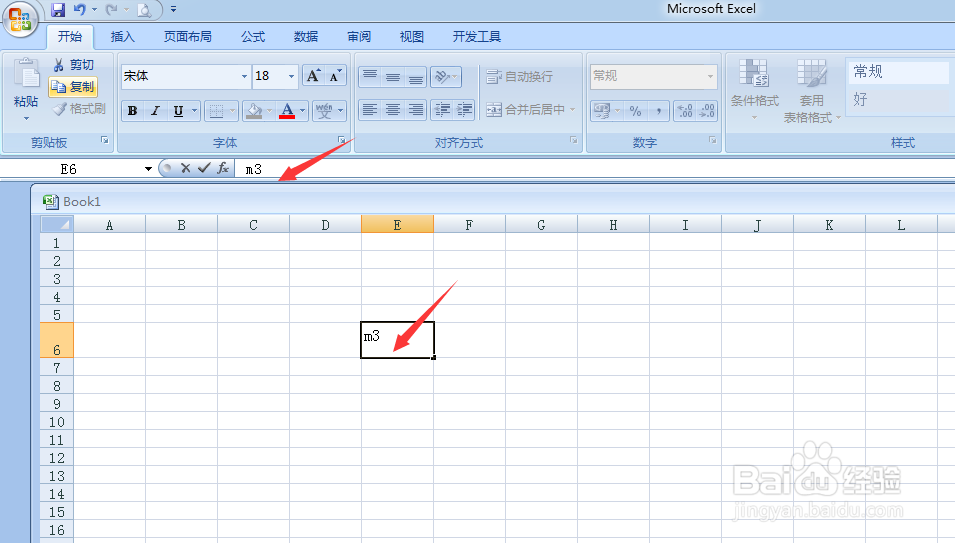Confirm the formula bar entry
Viewport: 955px width, 543px height.
(204, 168)
